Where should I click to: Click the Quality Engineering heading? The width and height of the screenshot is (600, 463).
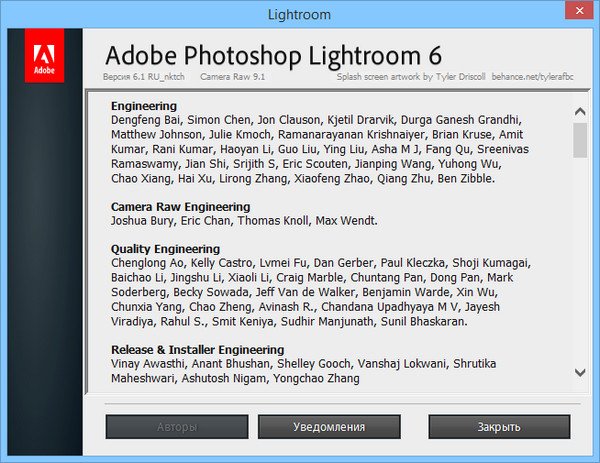coord(165,249)
